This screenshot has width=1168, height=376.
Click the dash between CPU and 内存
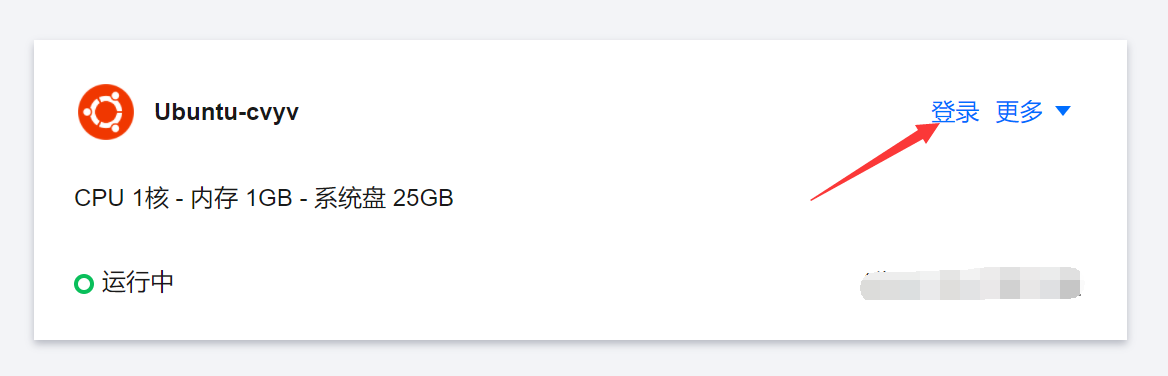[x=180, y=200]
